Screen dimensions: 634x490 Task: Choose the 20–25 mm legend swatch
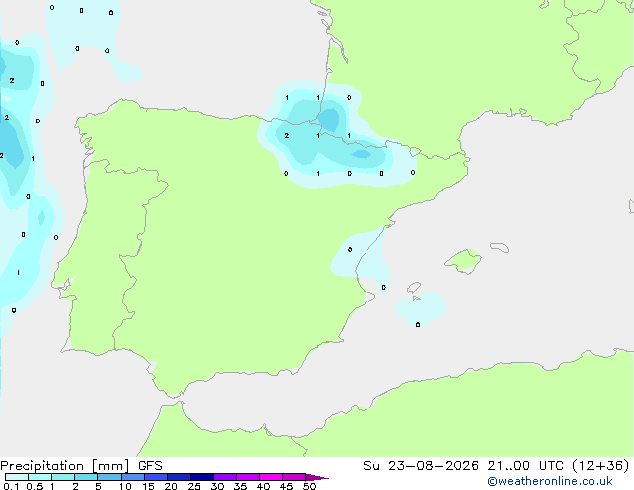pos(178,477)
